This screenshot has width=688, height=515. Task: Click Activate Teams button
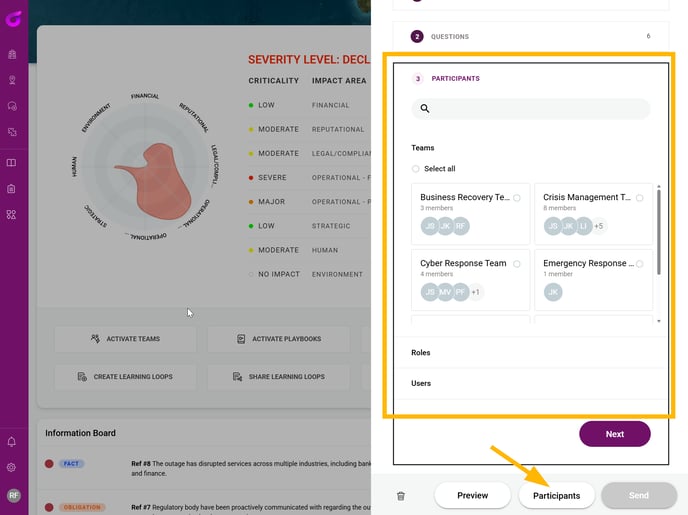[x=125, y=339]
